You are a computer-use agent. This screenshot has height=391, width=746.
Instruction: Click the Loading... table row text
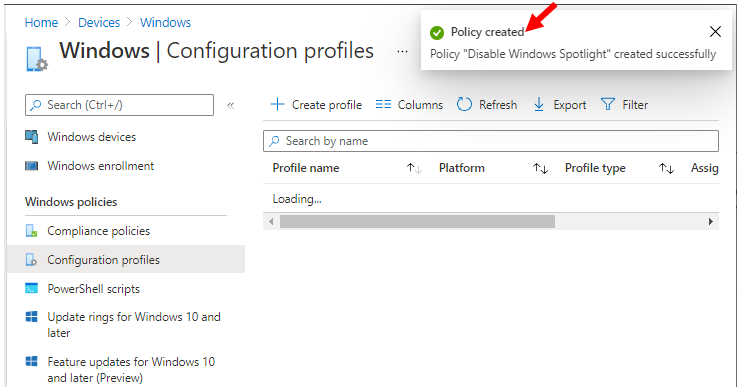point(297,199)
